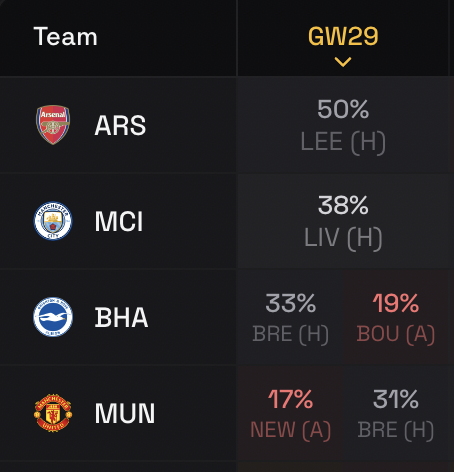Open Arsenal's 50% LEE (H) fixture cell

pos(343,125)
